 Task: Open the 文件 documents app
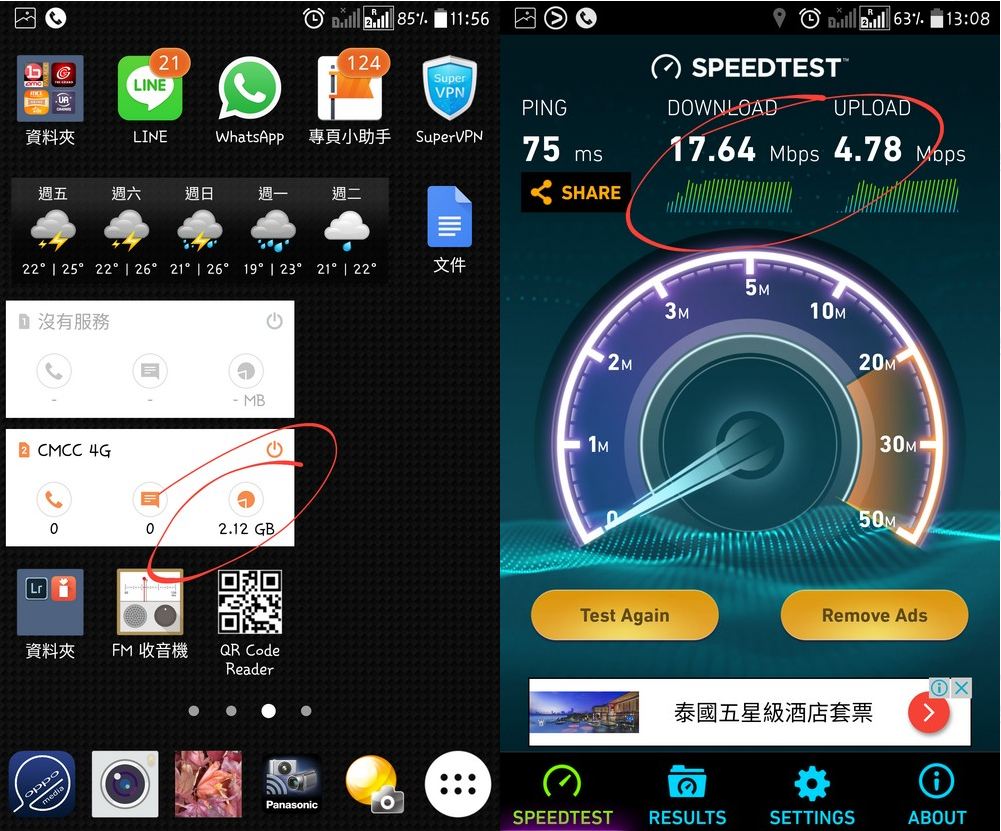449,217
